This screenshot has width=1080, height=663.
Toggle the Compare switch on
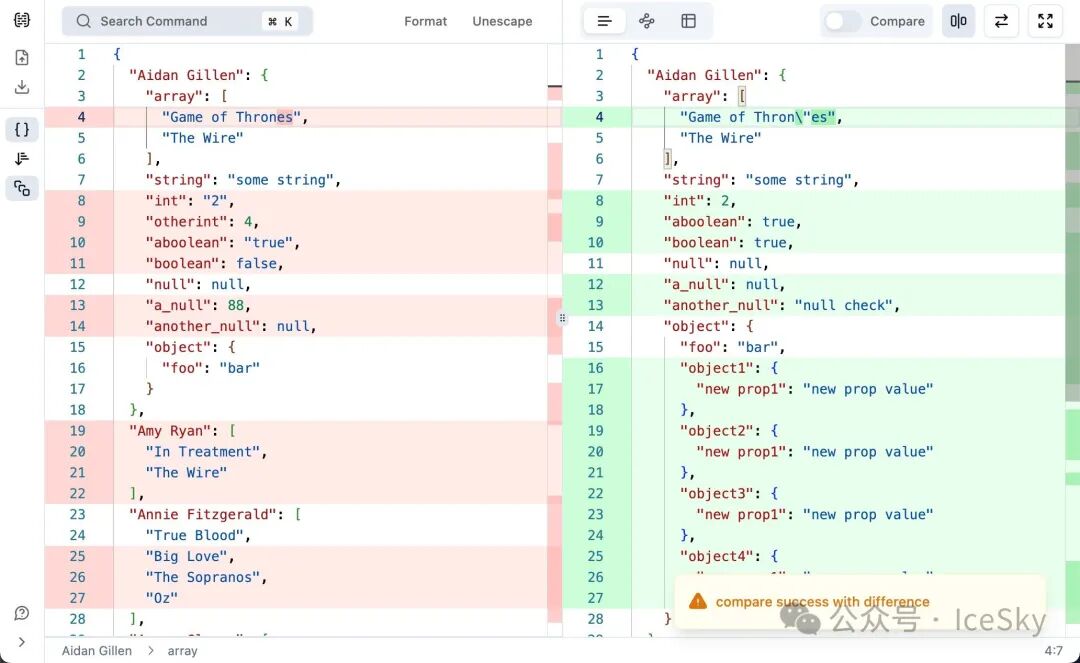coord(842,21)
